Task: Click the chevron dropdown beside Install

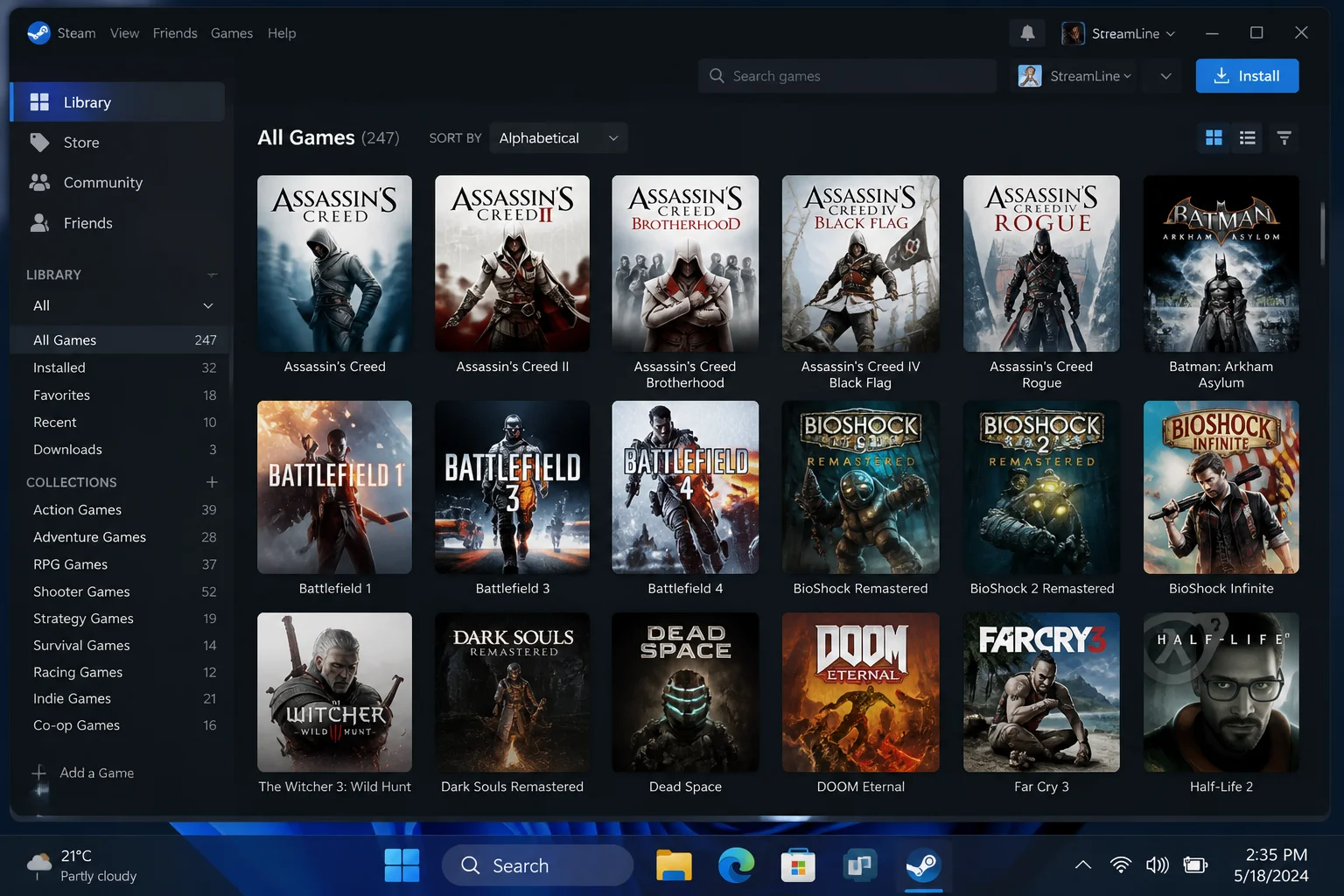Action: point(1165,76)
